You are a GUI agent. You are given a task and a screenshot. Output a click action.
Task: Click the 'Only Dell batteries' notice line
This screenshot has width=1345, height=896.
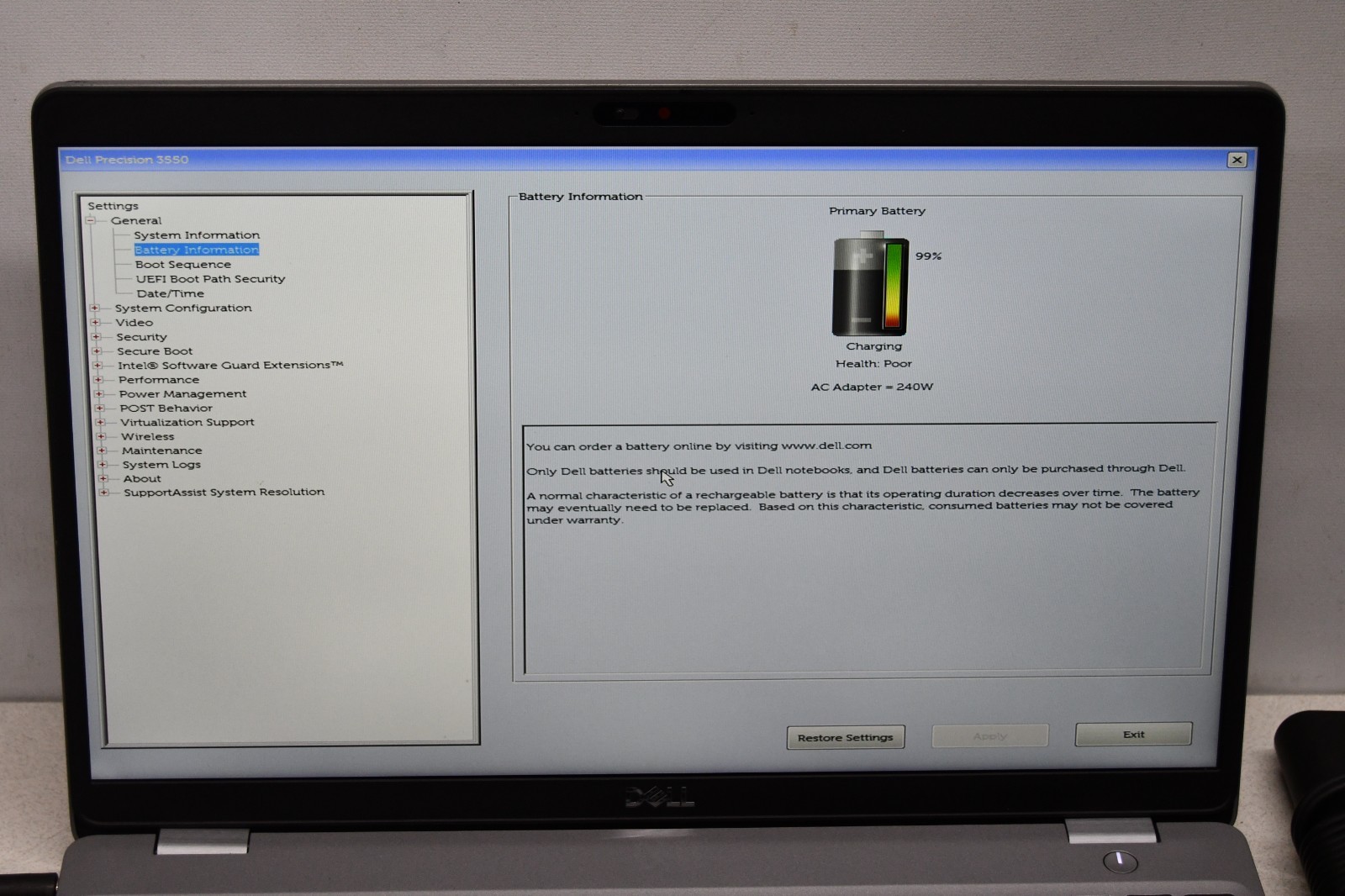pyautogui.click(x=856, y=469)
